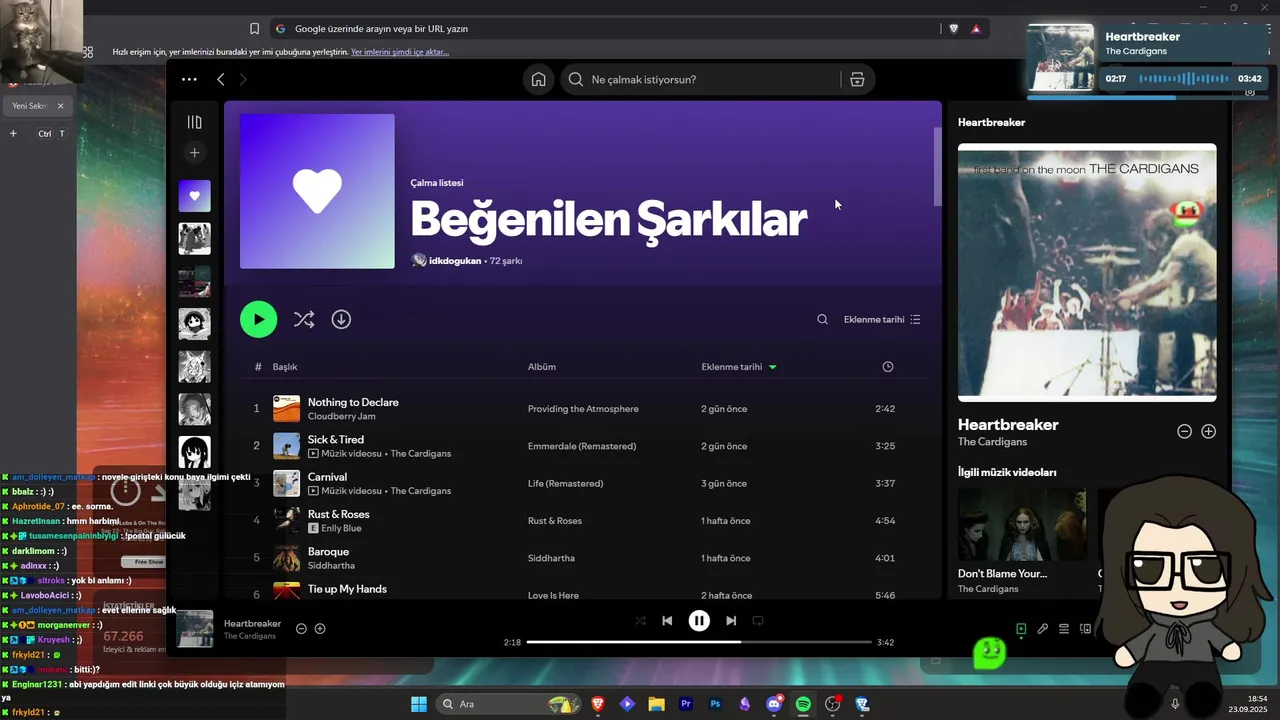
Task: Open the play queue icon
Action: [1064, 629]
